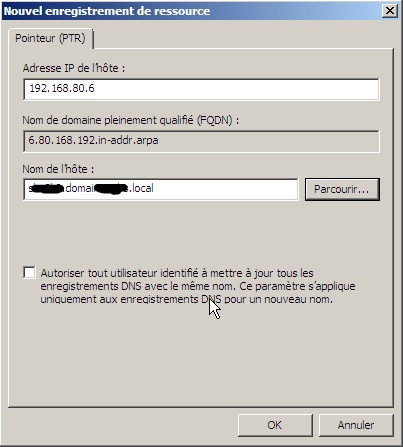Focus the Nom de l'hôte text field
Viewport: 403px width, 447px height.
pyautogui.click(x=161, y=189)
